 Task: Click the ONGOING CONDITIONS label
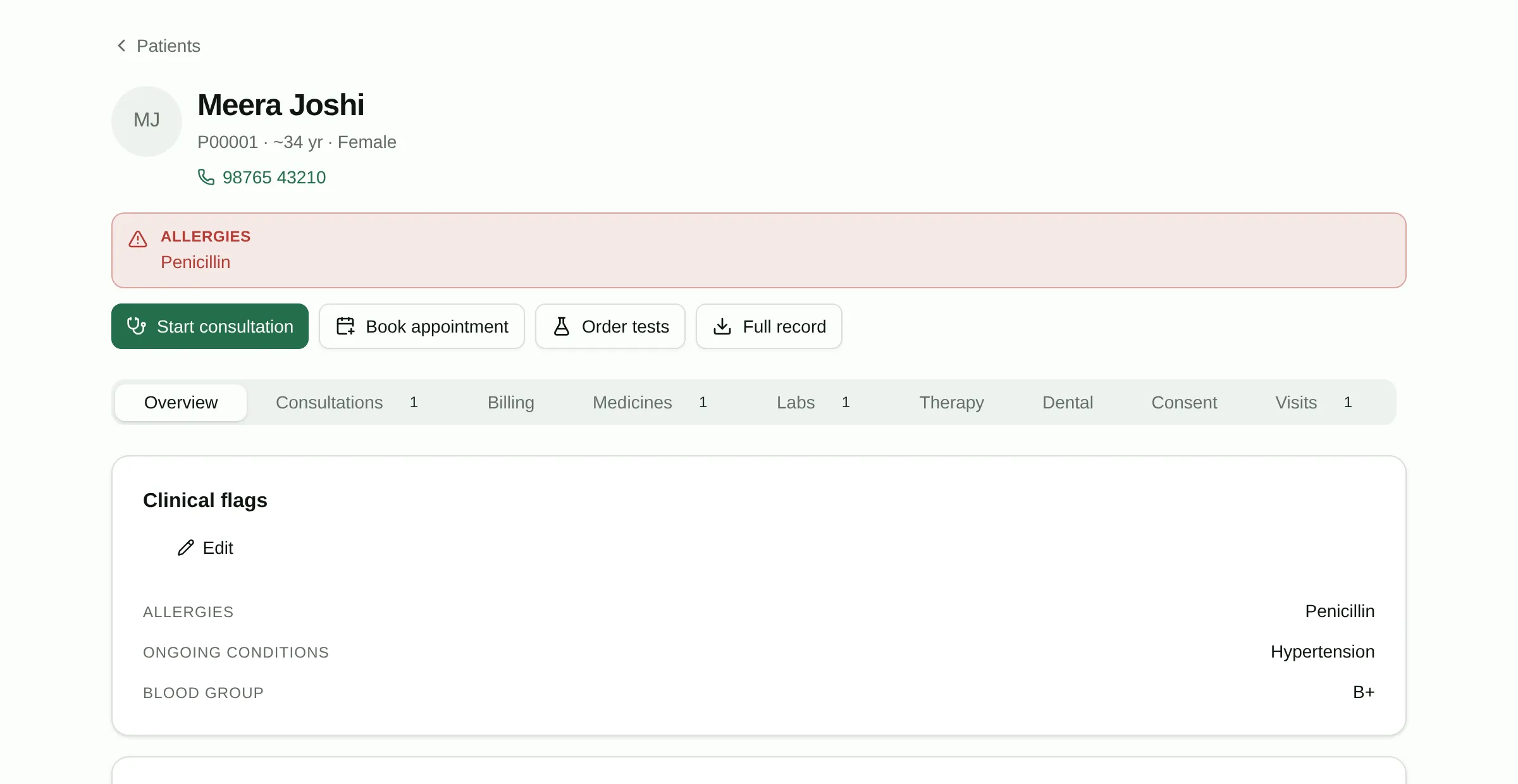(x=236, y=652)
